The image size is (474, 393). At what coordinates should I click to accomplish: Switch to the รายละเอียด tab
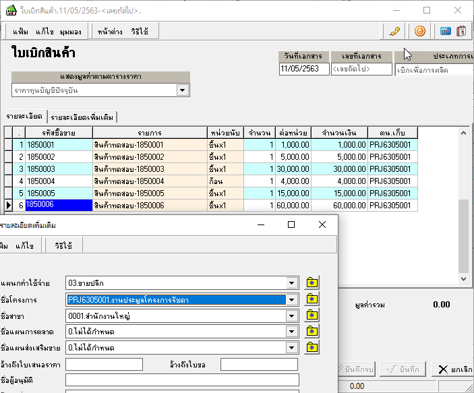point(24,116)
